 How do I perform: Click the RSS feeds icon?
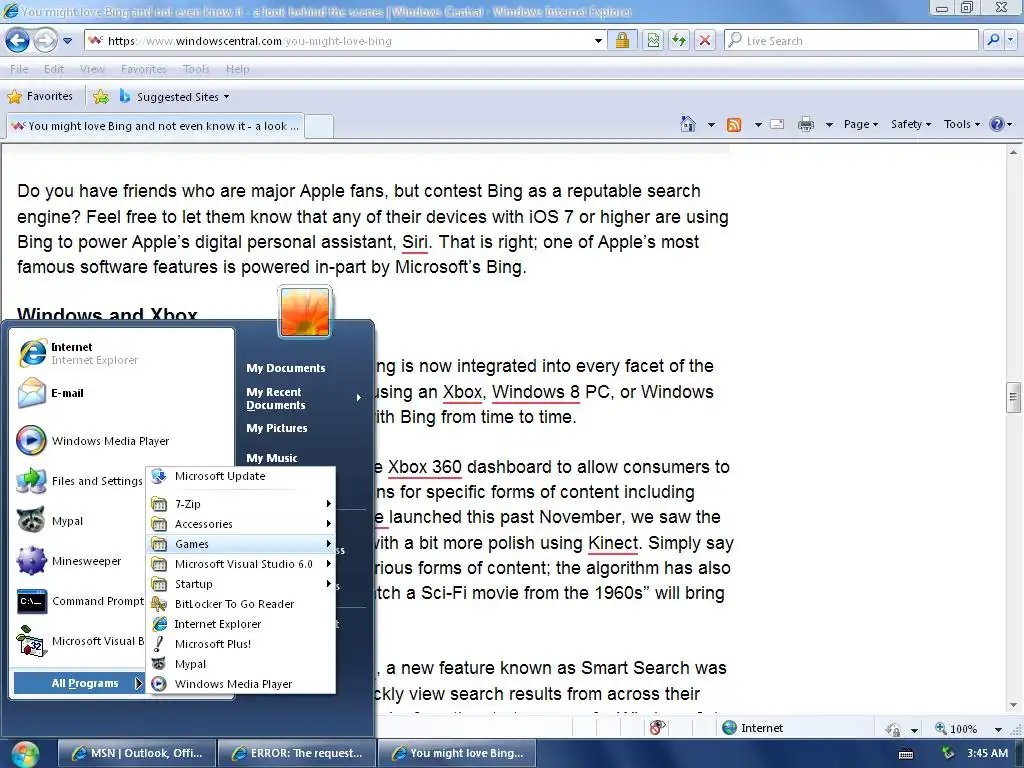coord(734,124)
